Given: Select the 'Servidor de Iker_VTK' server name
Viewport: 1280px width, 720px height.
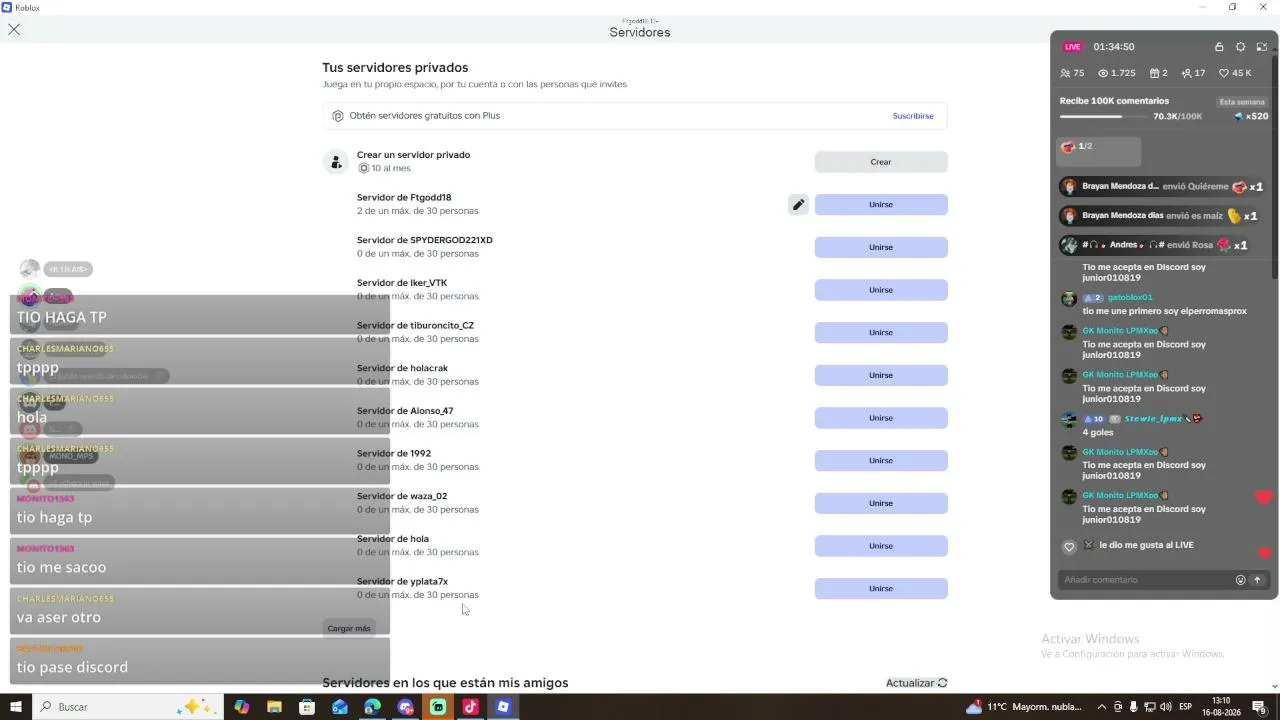Looking at the screenshot, I should coord(402,283).
